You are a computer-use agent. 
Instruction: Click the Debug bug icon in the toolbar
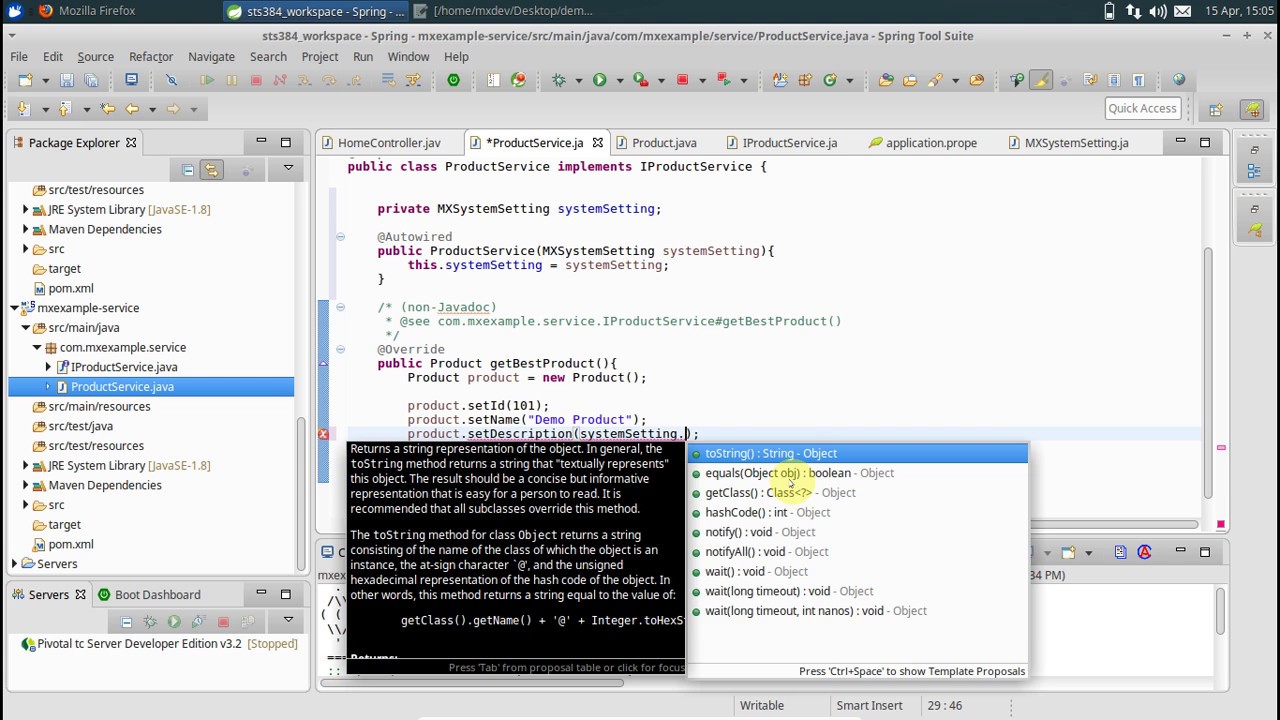tap(559, 80)
